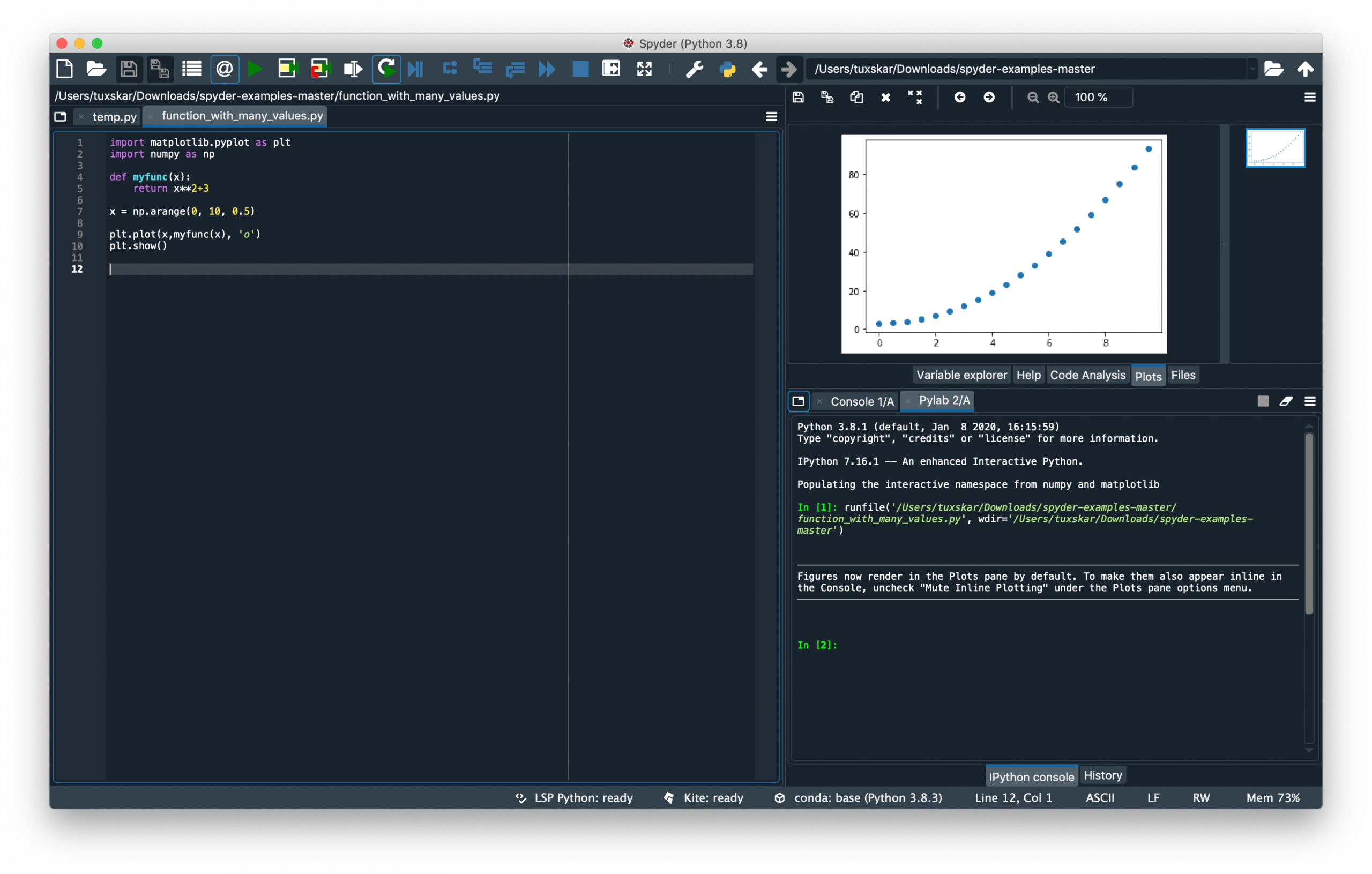This screenshot has height=874, width=1372.
Task: Click the Debug file icon
Action: pyautogui.click(x=416, y=69)
